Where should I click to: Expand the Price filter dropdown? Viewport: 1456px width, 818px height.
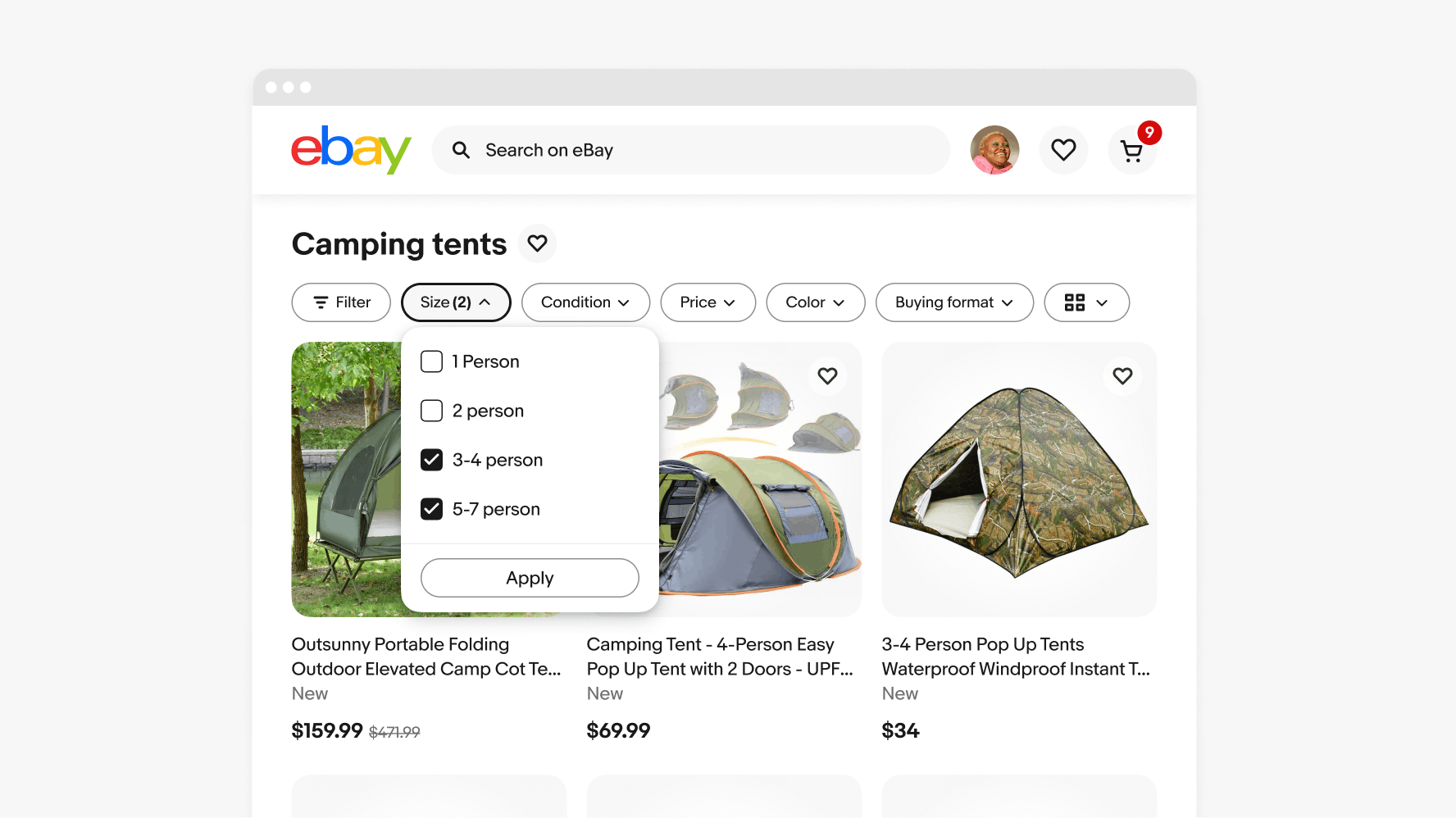point(708,302)
